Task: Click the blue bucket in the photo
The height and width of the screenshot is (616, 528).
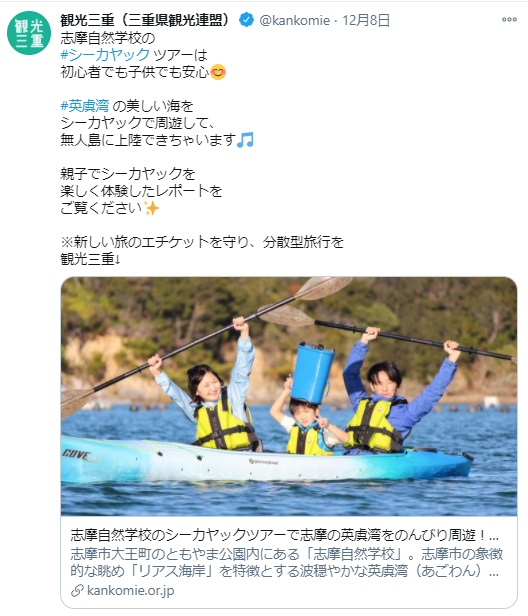Action: pyautogui.click(x=313, y=373)
